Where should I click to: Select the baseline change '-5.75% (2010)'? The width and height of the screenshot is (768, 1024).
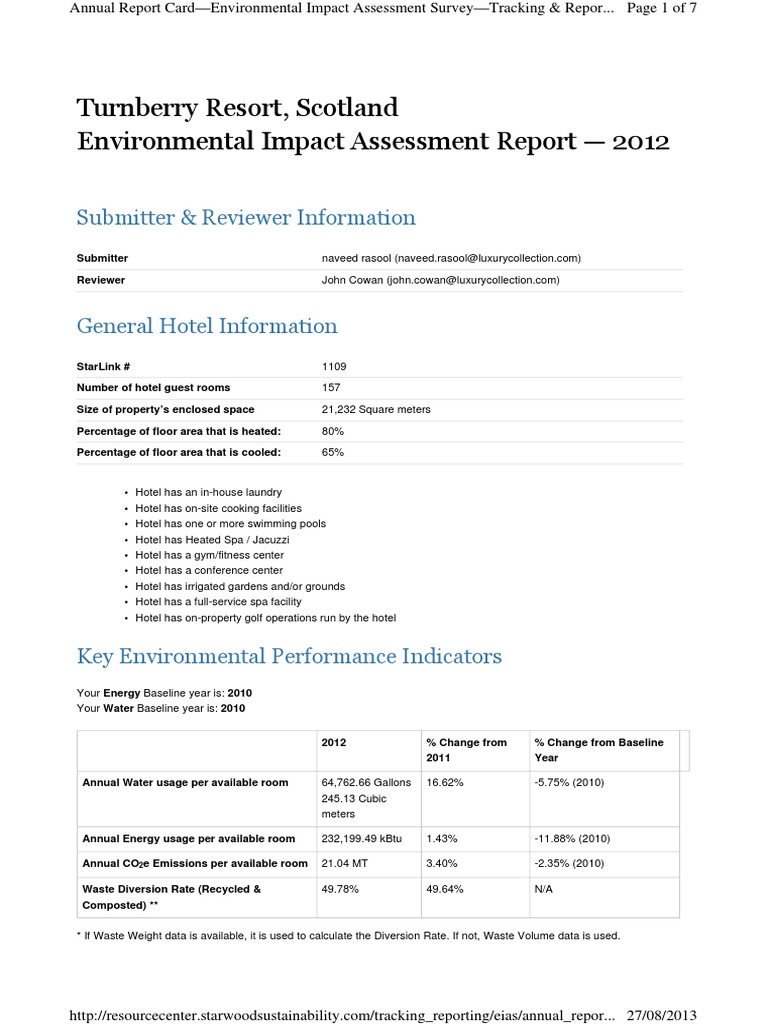click(x=569, y=782)
